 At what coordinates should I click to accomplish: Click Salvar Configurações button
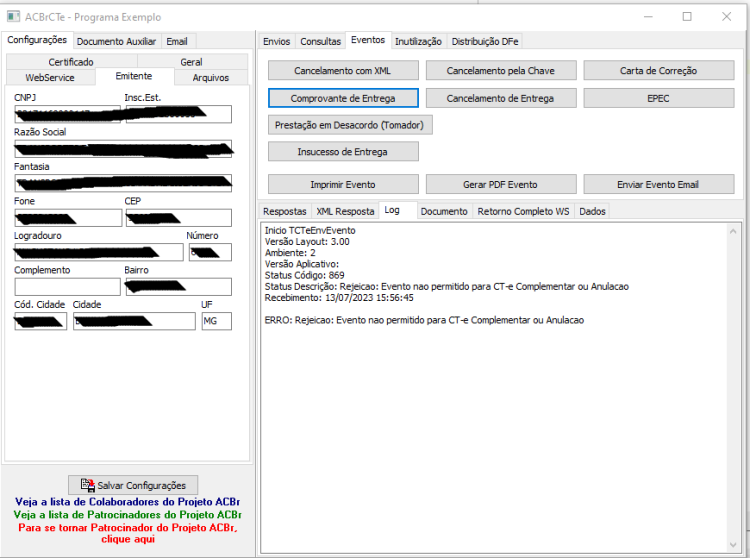133,485
